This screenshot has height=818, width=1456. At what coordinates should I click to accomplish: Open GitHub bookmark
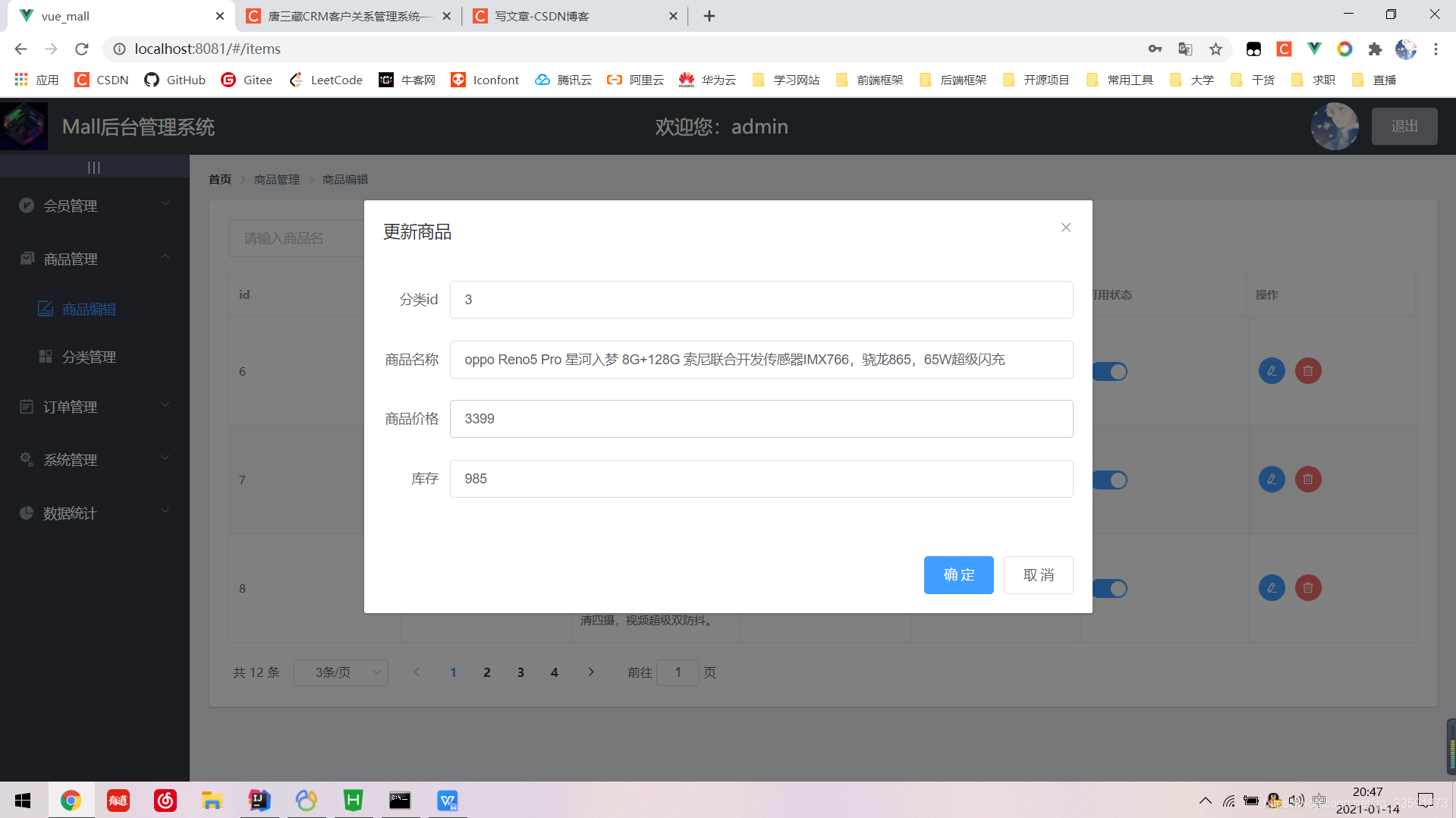175,80
